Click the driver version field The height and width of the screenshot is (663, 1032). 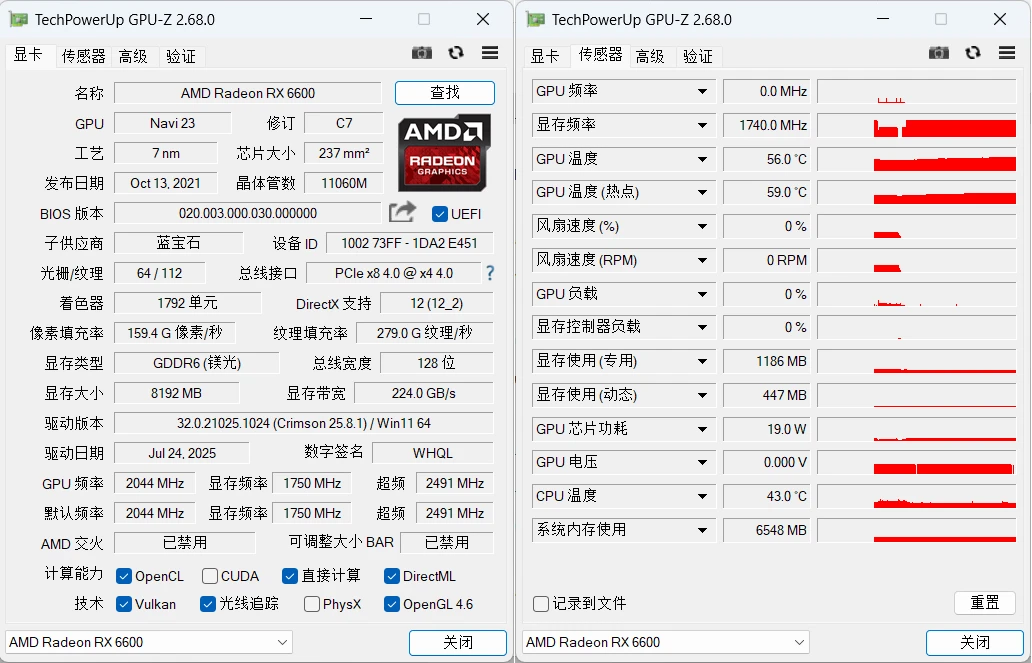304,423
